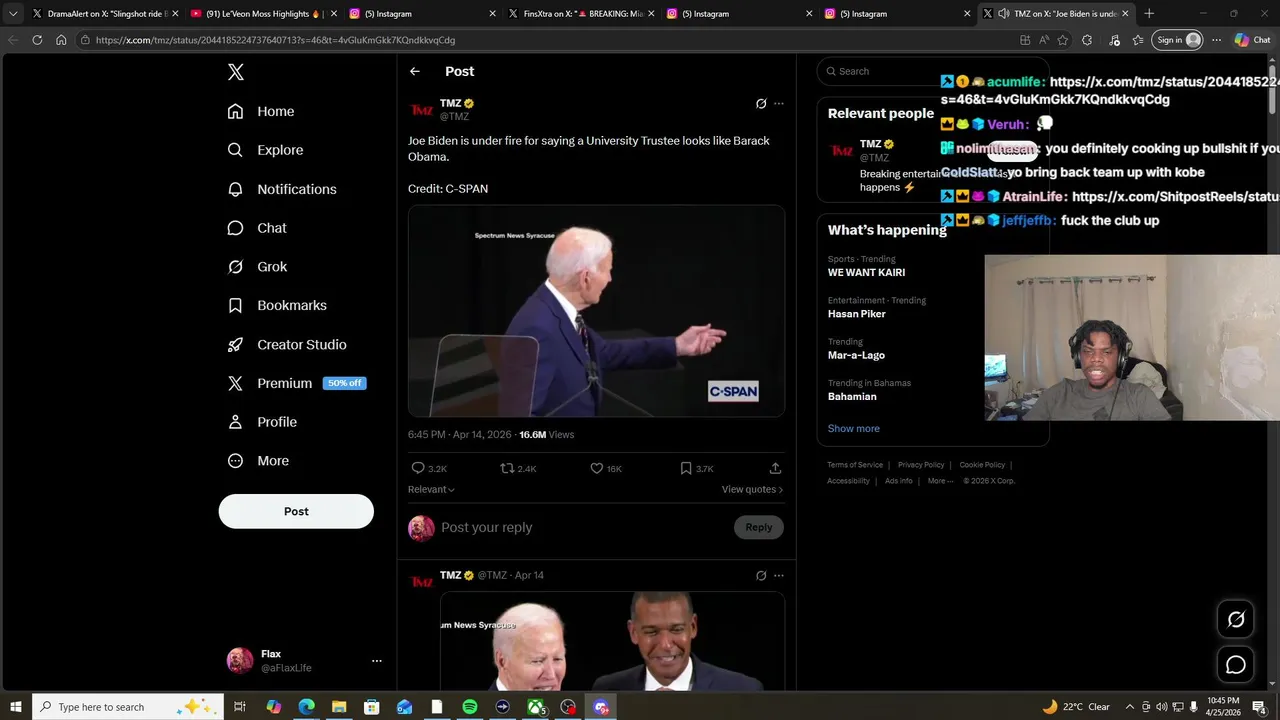Like the post showing 16K

605,468
